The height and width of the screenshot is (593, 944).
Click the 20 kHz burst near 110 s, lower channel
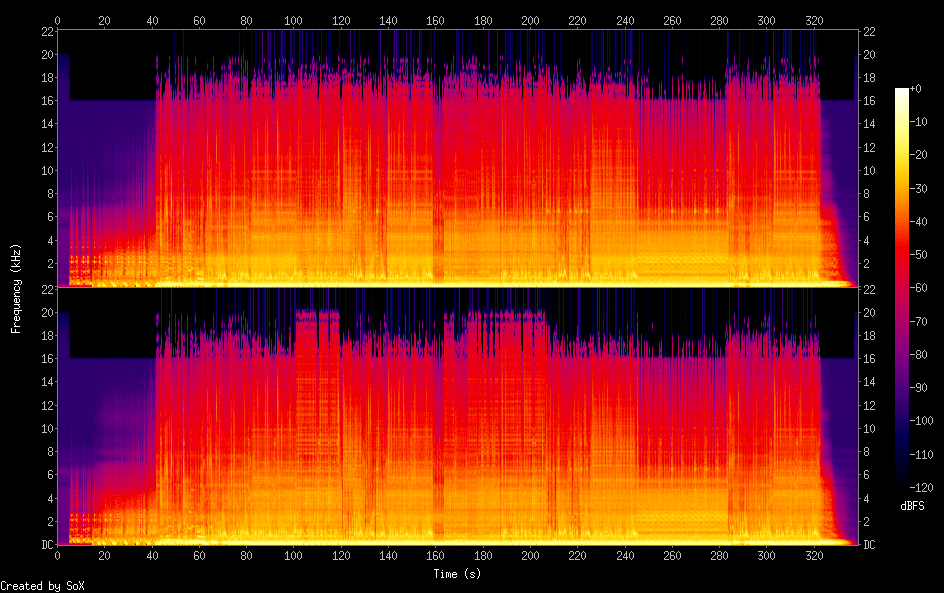tap(318, 320)
